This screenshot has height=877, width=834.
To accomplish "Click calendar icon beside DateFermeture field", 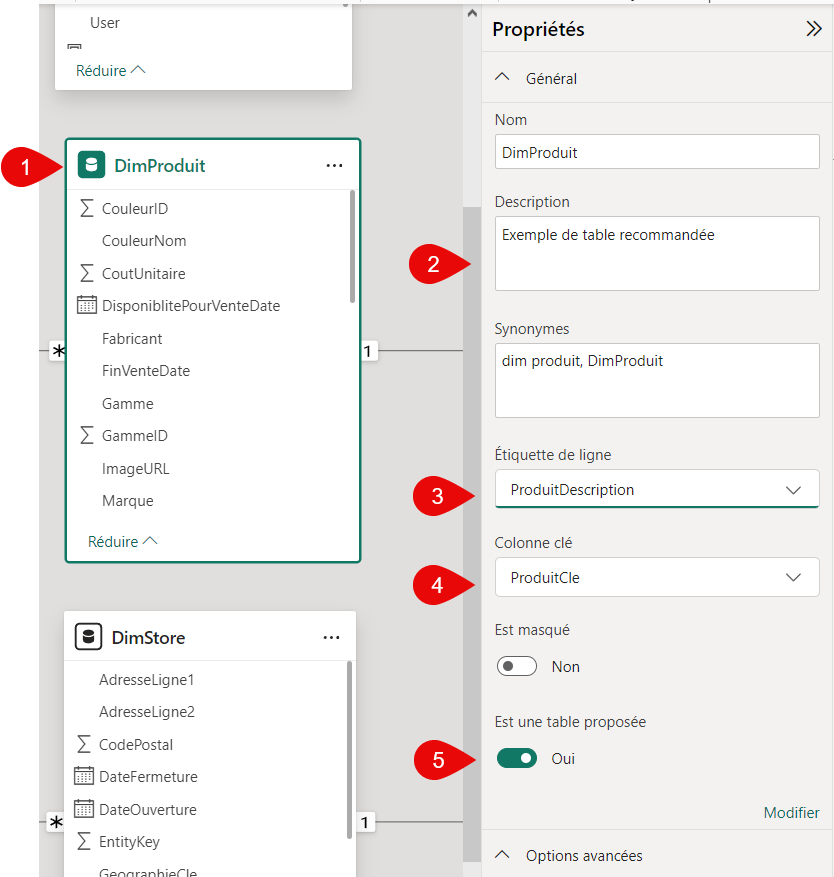I will 84,777.
